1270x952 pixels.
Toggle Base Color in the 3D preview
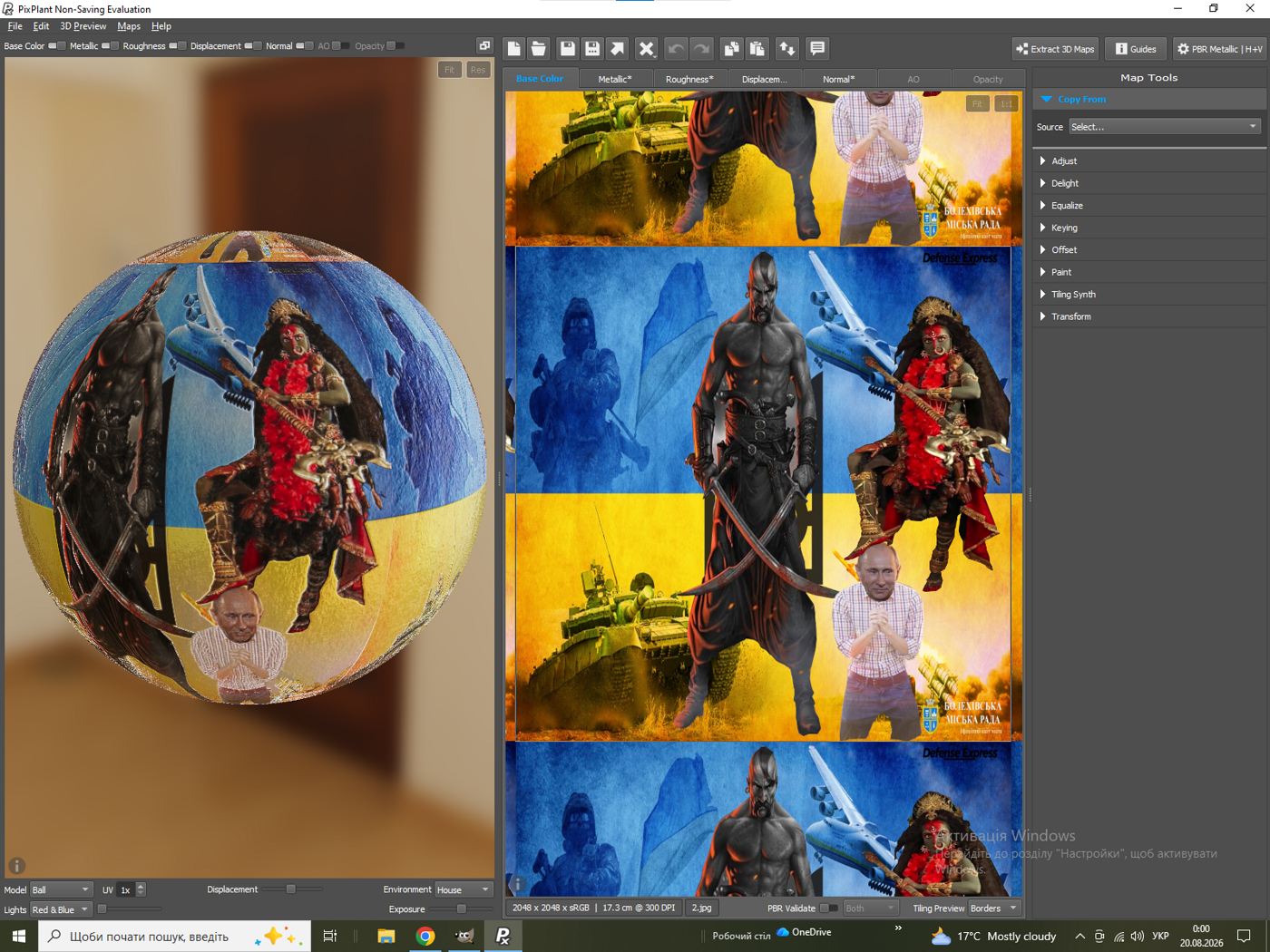(56, 46)
